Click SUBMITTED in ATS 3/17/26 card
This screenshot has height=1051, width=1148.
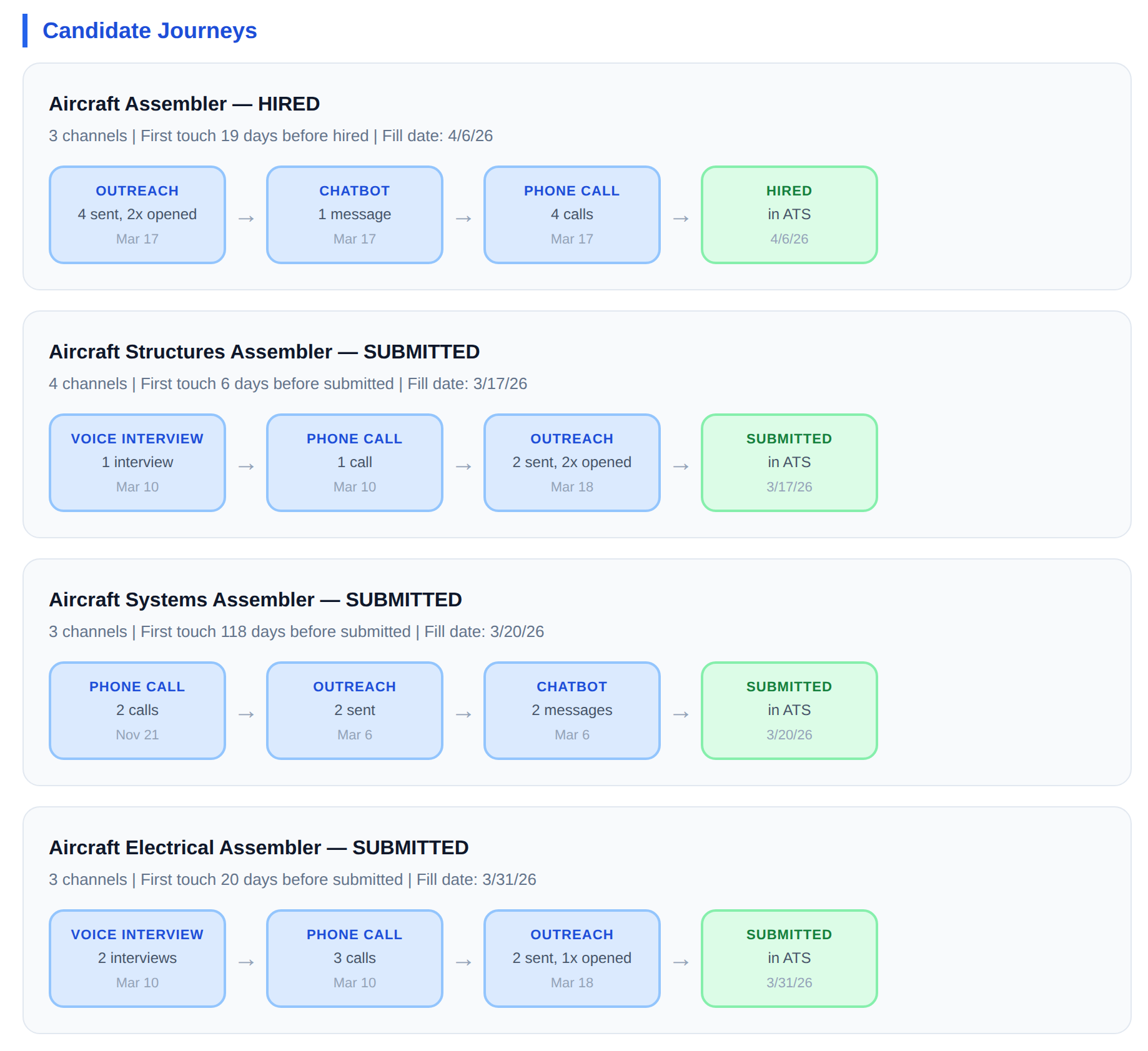[789, 463]
